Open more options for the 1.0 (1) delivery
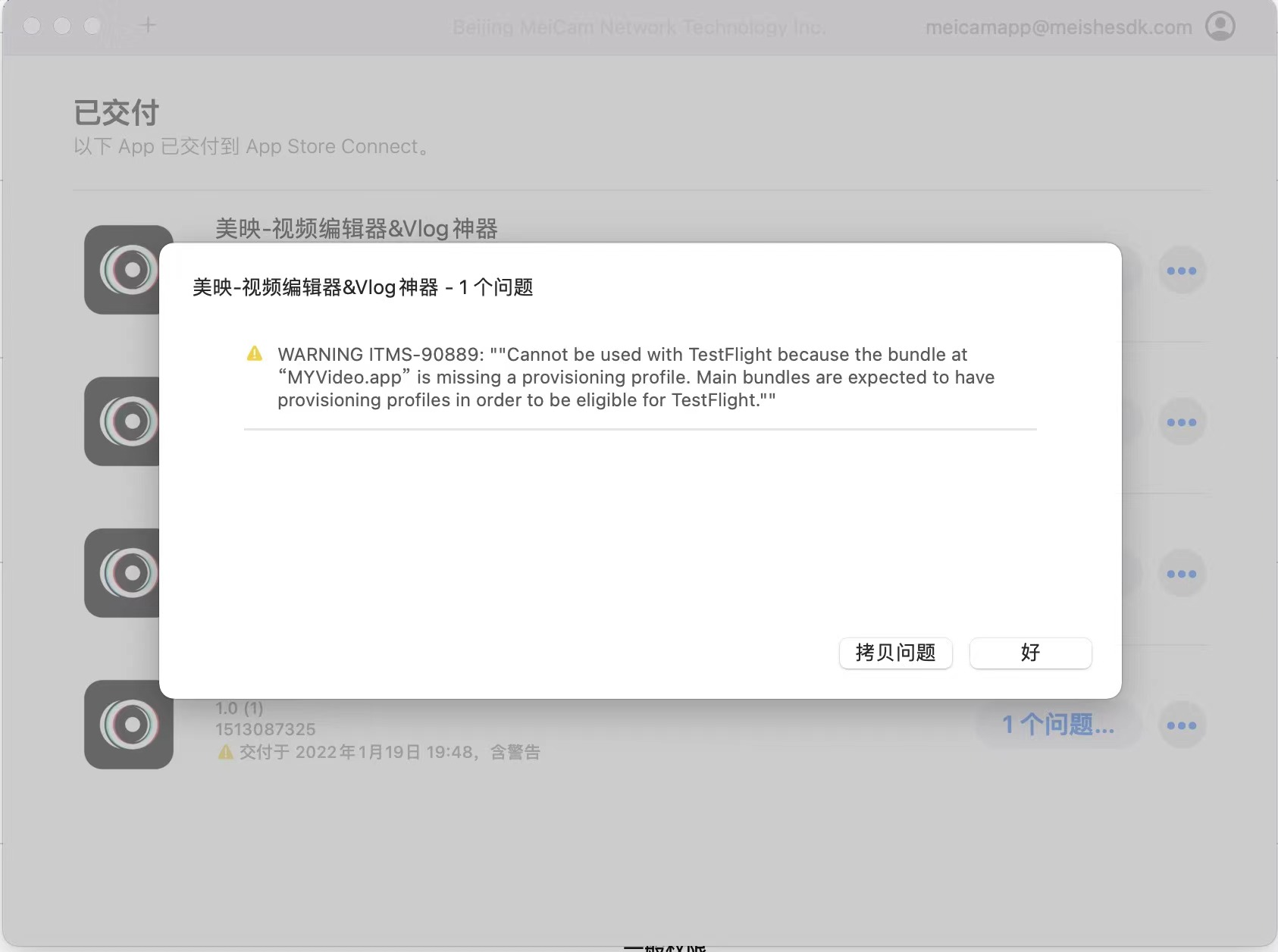 click(x=1182, y=725)
